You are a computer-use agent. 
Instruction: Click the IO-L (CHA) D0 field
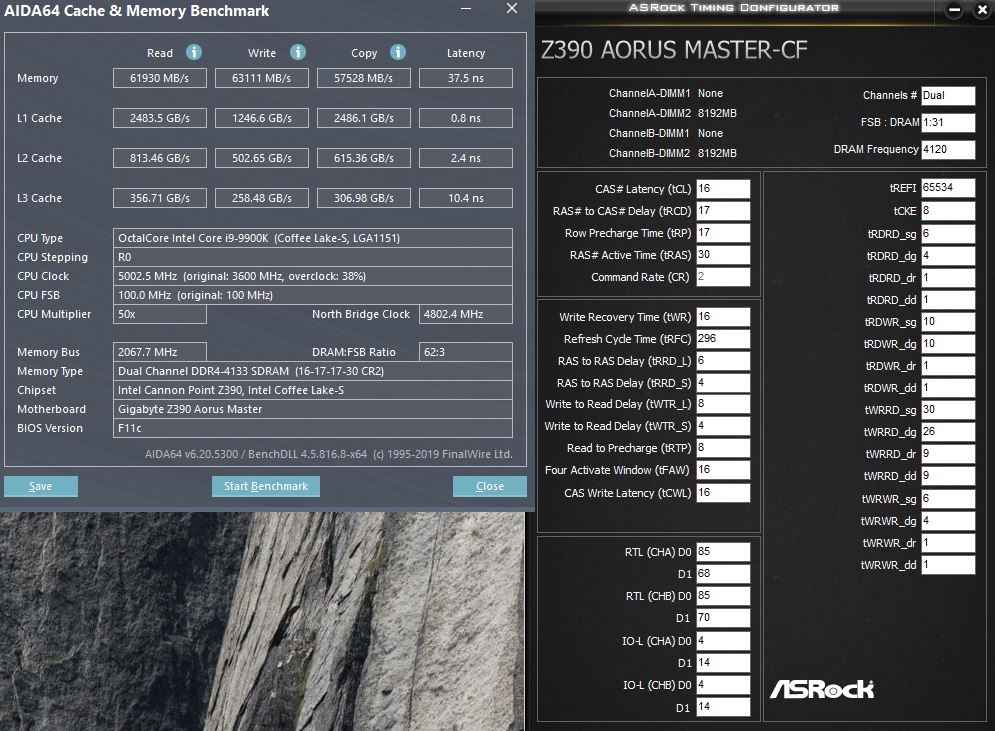pos(723,641)
